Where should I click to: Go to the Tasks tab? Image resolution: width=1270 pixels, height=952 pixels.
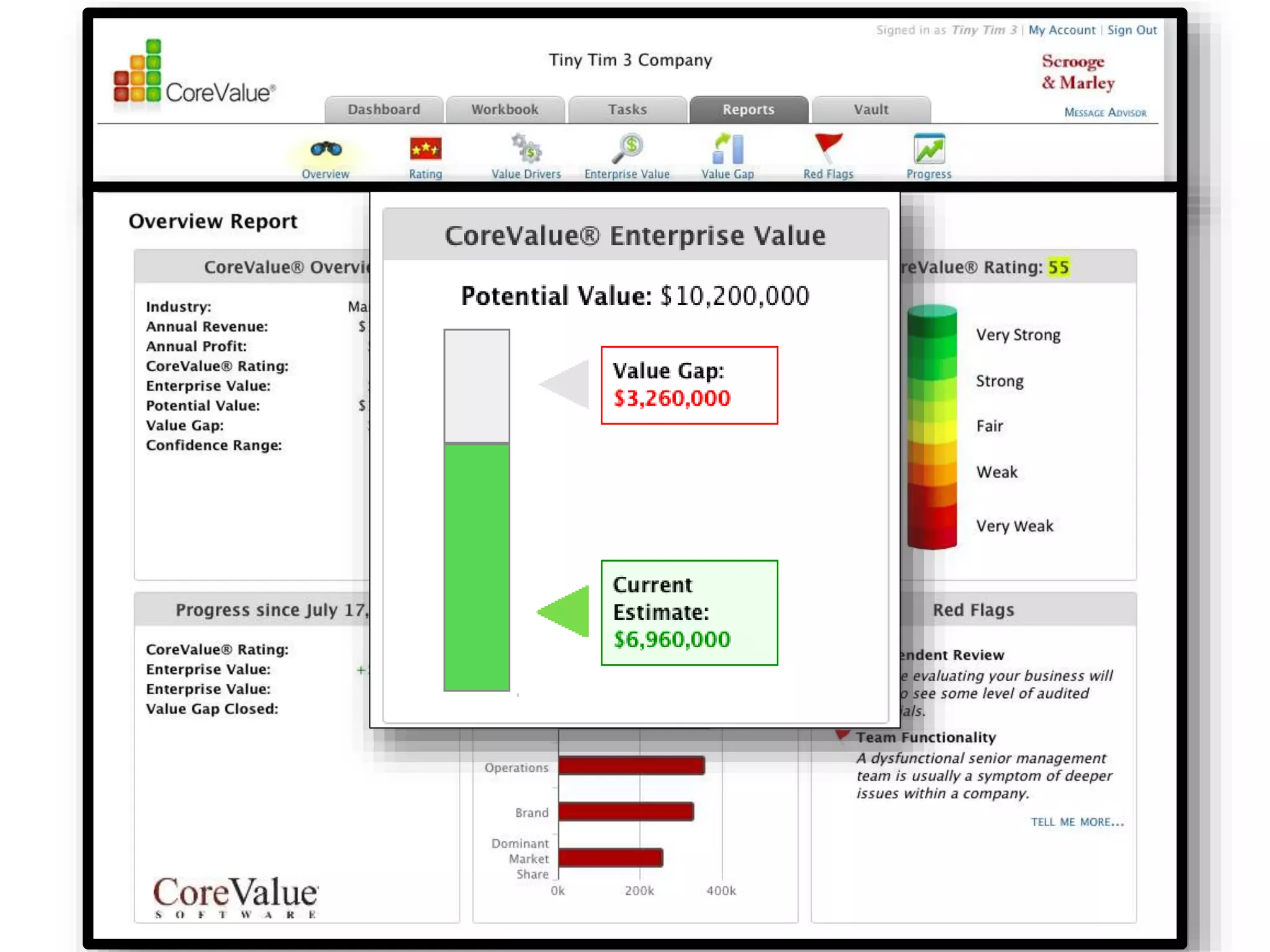point(627,110)
